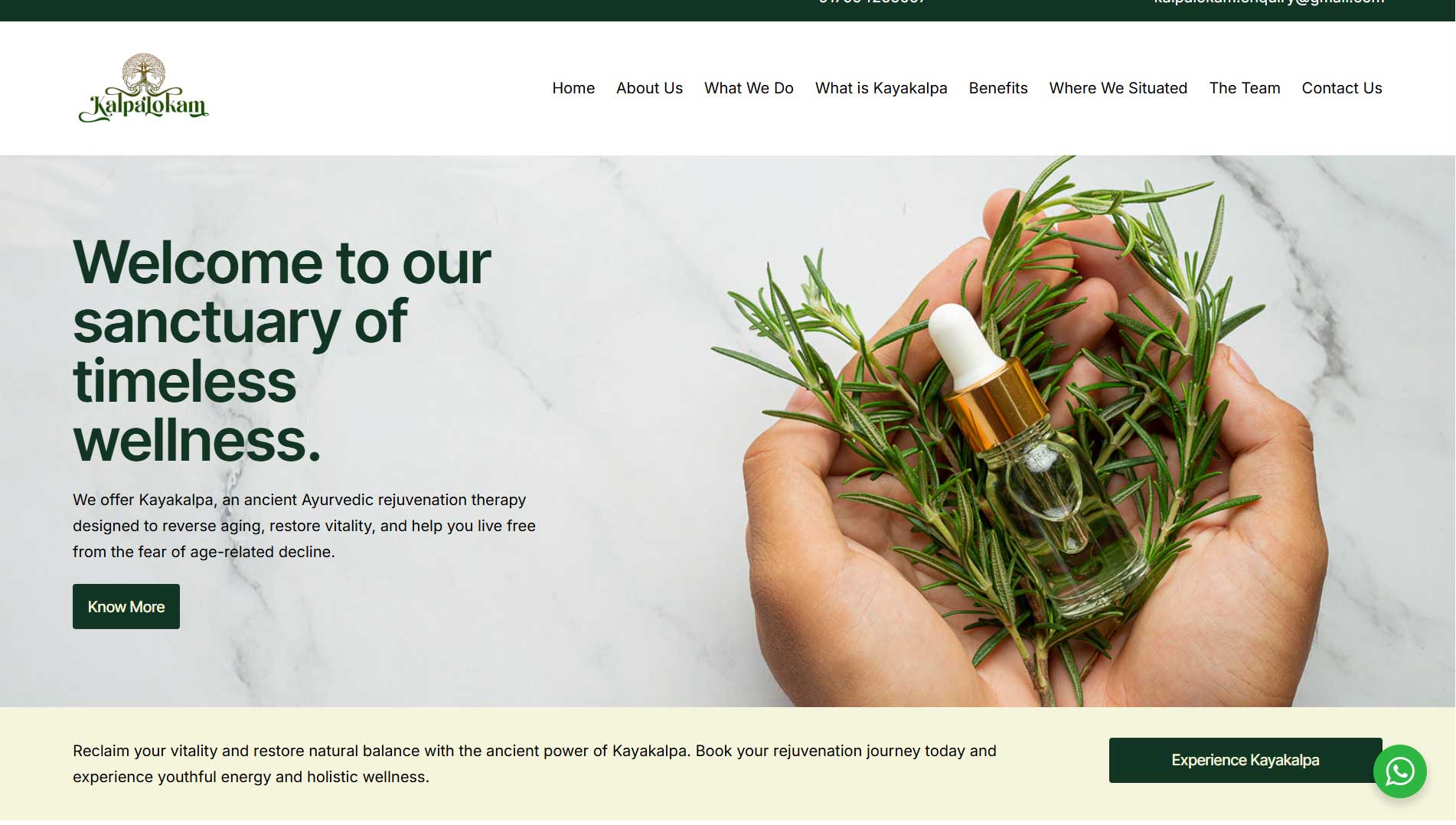Click the dropper bottle in the hero photo

click(1033, 452)
